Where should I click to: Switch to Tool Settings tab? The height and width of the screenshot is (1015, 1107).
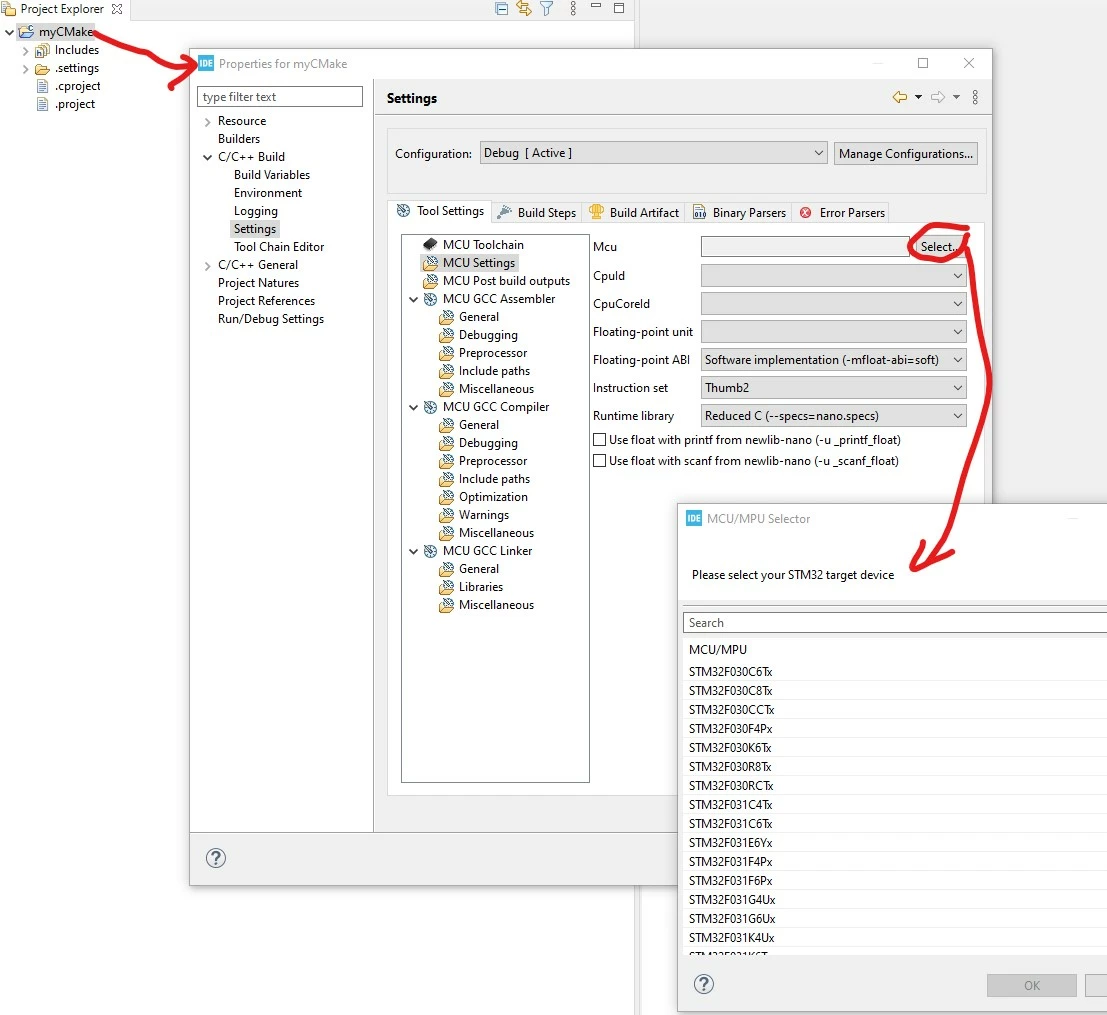pos(440,211)
